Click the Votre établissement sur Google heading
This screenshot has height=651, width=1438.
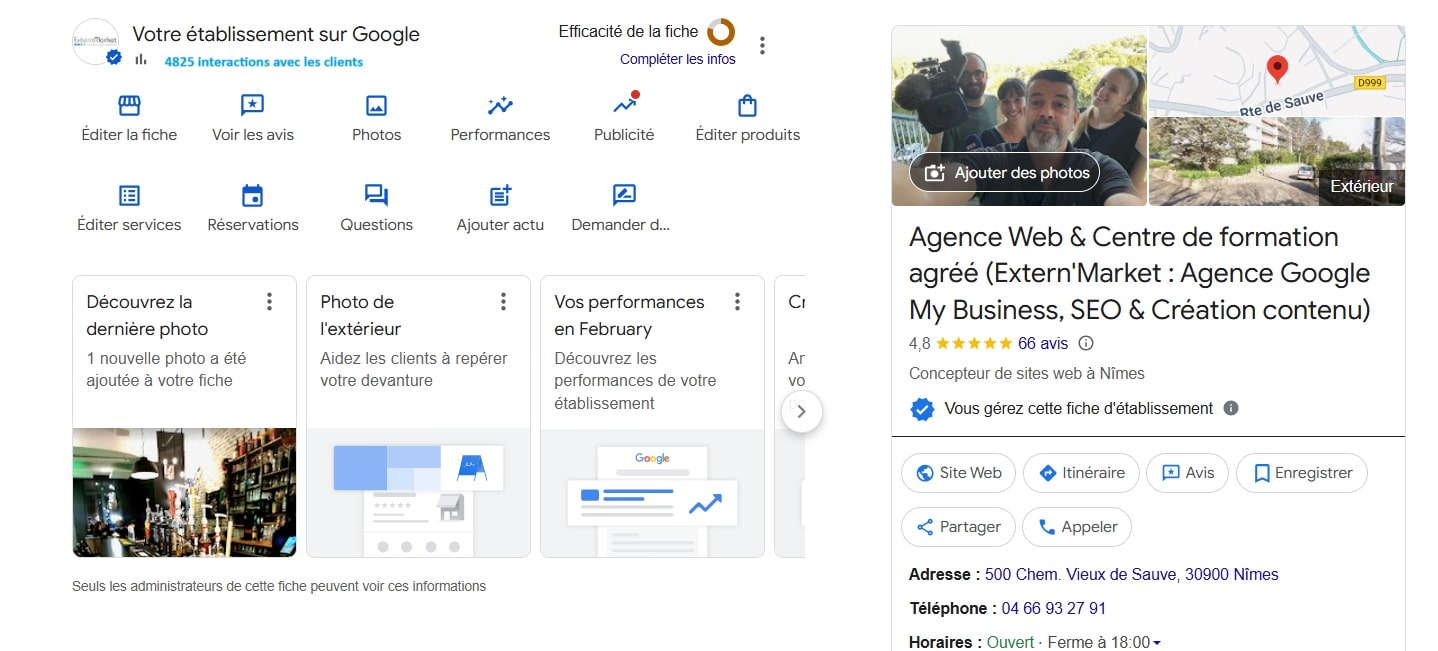pyautogui.click(x=276, y=34)
